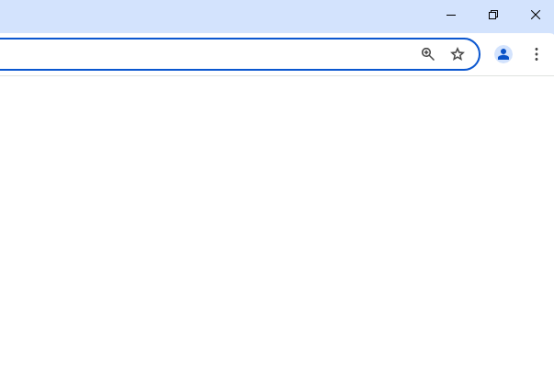Expand Customize and control Chrome menu
554x384 pixels.
click(x=536, y=54)
